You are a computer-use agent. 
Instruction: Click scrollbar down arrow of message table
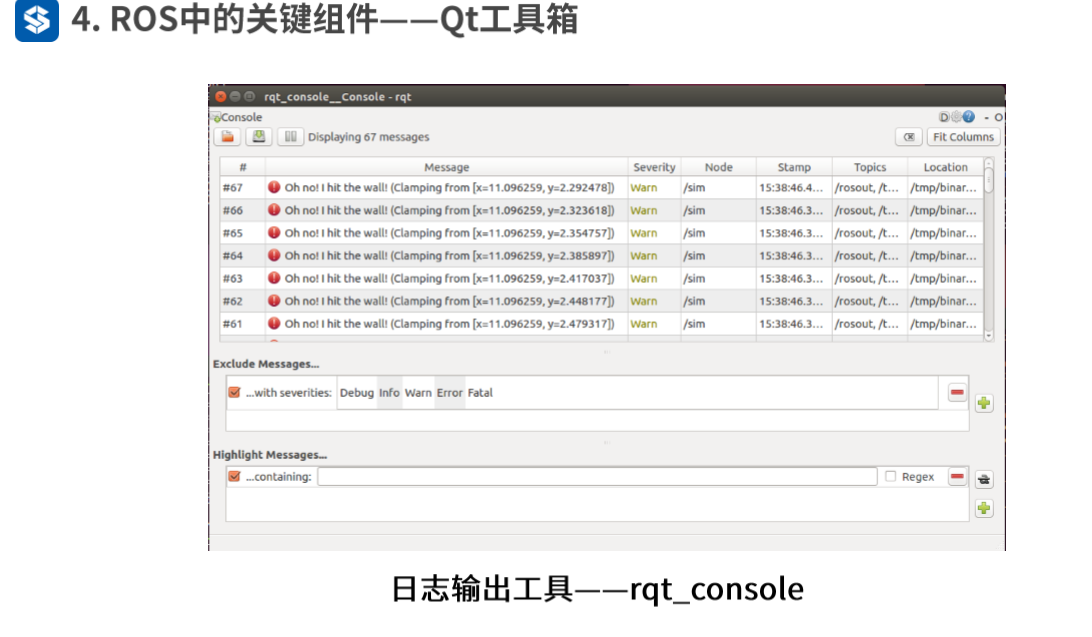tap(988, 336)
